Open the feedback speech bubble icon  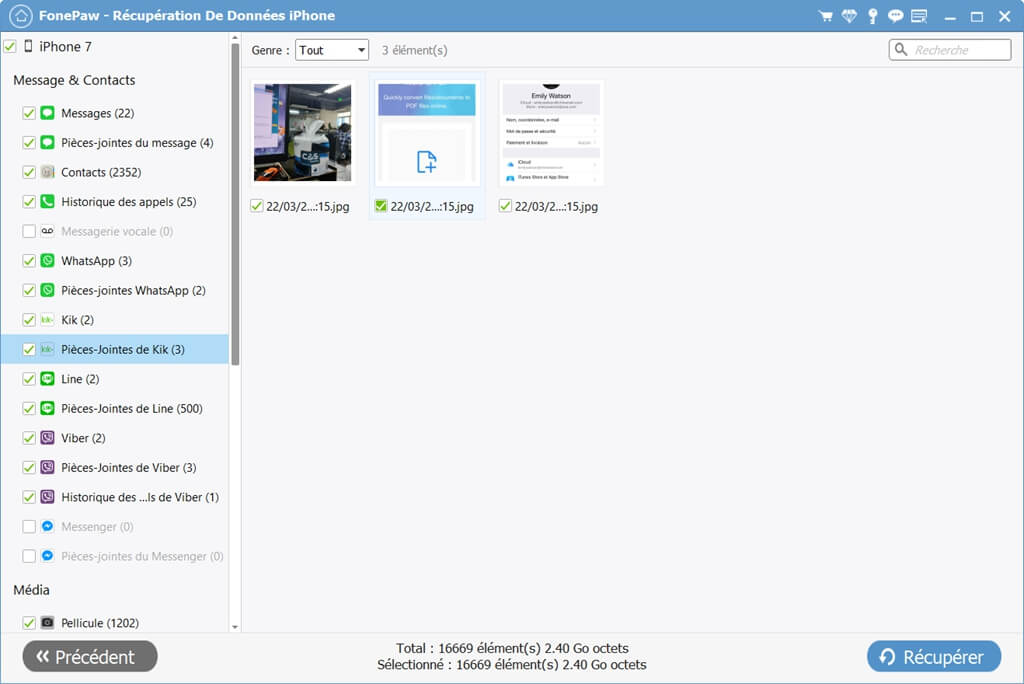click(x=895, y=16)
